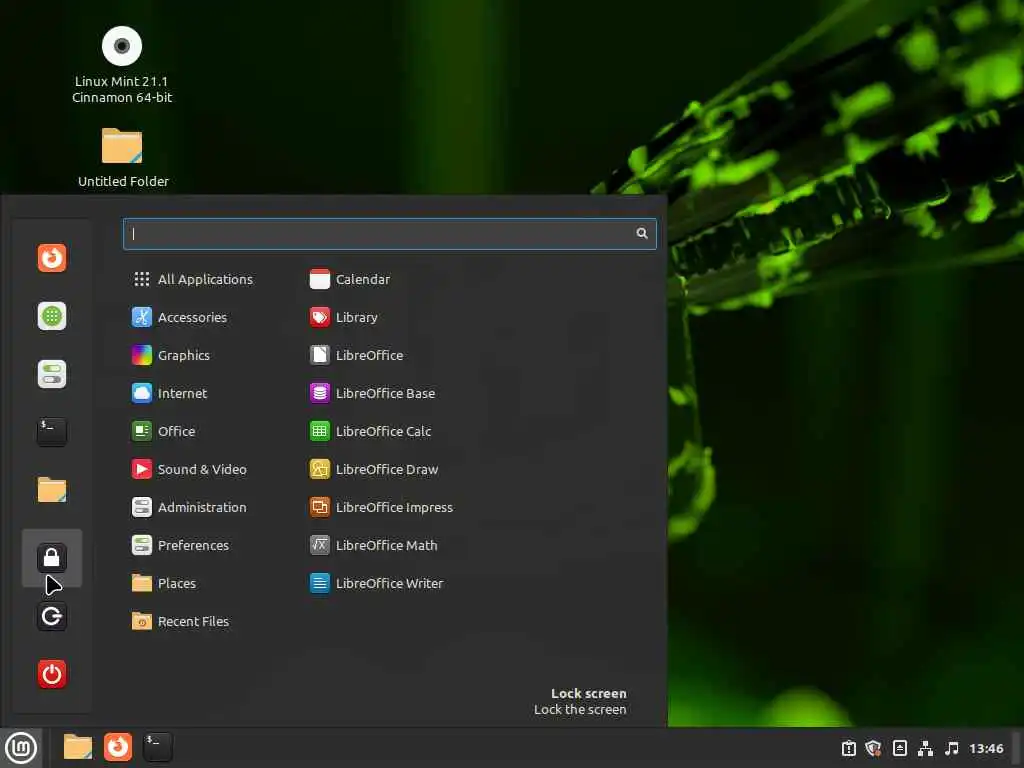This screenshot has height=768, width=1024.
Task: Open Files folder icon in favorites sidebar
Action: 52,490
